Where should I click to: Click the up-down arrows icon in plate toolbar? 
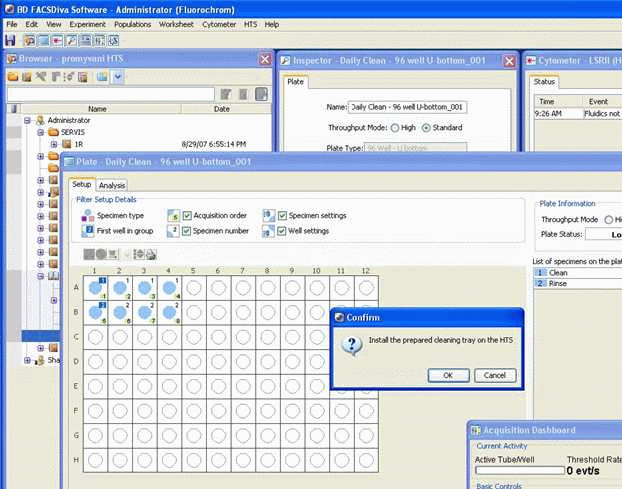(139, 254)
